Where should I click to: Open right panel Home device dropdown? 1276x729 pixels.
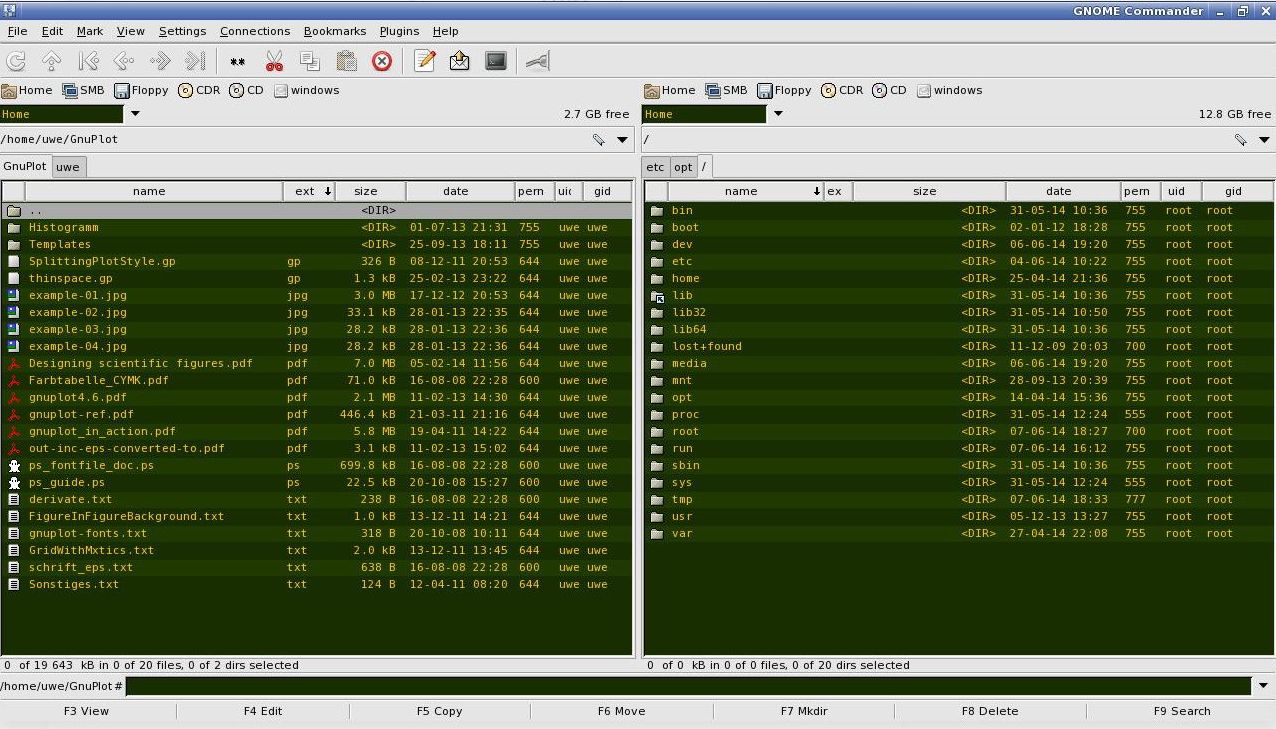(778, 114)
